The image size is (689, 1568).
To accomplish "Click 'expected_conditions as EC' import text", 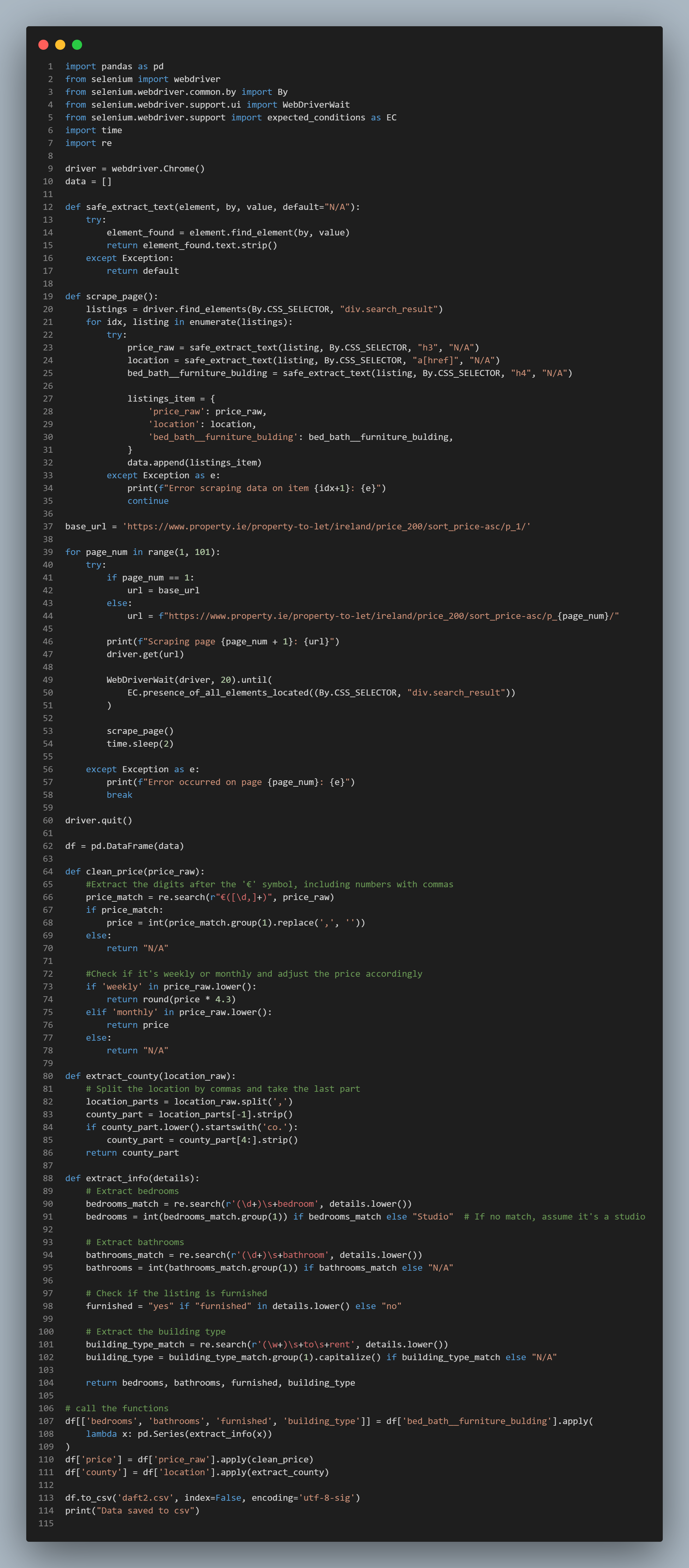I will [x=332, y=117].
